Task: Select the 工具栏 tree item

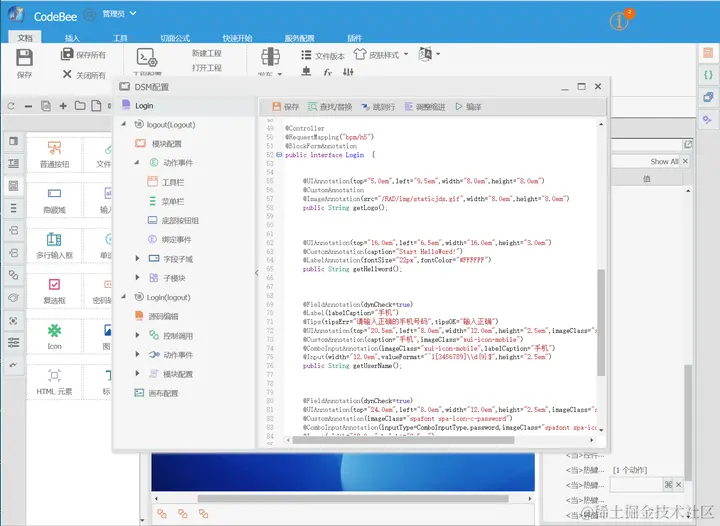Action: click(x=166, y=182)
